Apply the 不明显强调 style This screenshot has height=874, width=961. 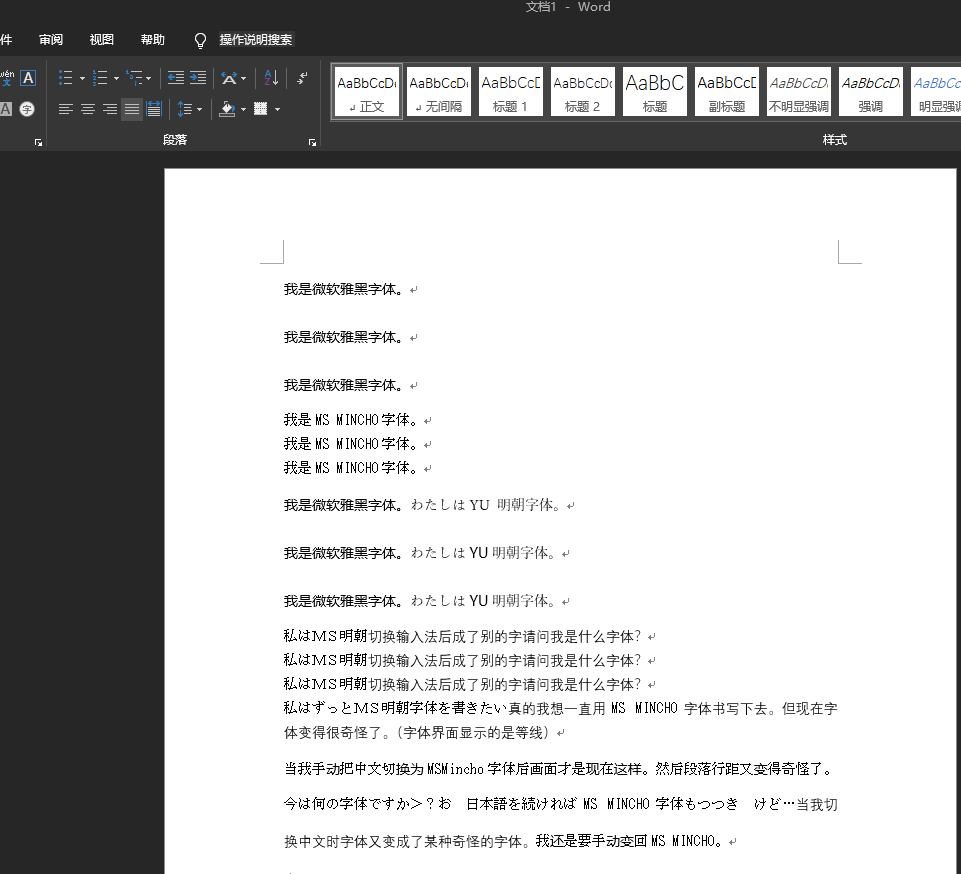pyautogui.click(x=799, y=92)
